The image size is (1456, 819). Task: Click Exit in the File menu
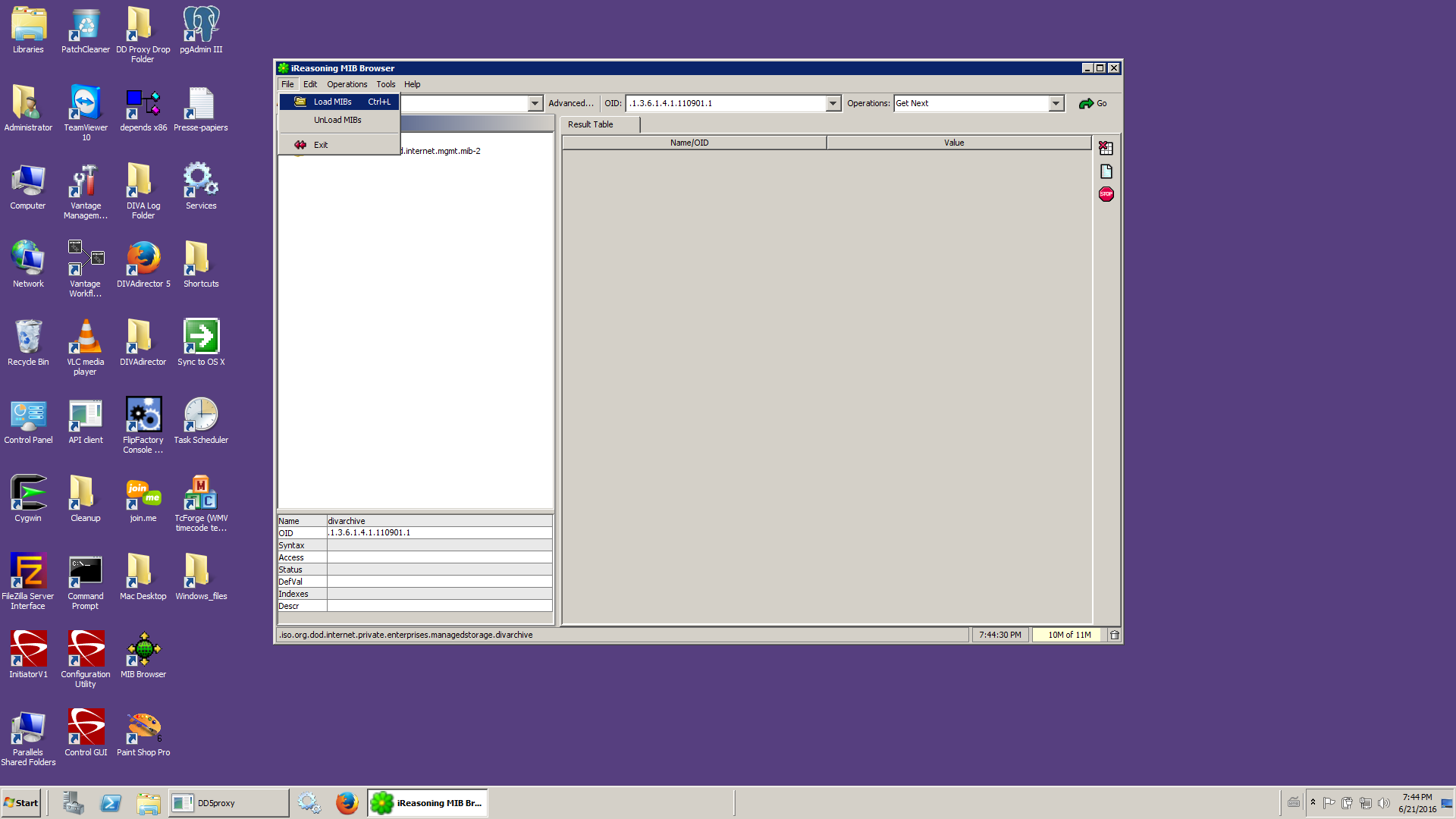point(339,145)
